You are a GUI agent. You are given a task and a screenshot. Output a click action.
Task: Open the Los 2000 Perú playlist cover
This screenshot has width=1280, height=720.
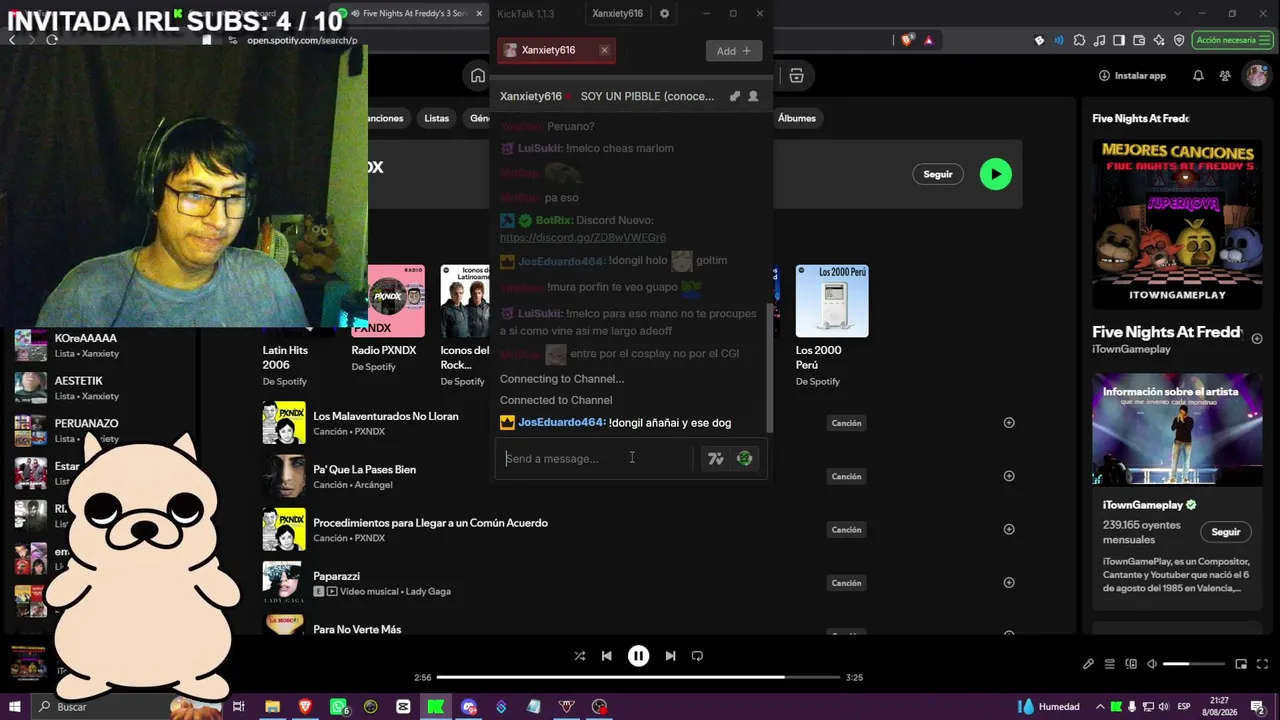tap(832, 301)
